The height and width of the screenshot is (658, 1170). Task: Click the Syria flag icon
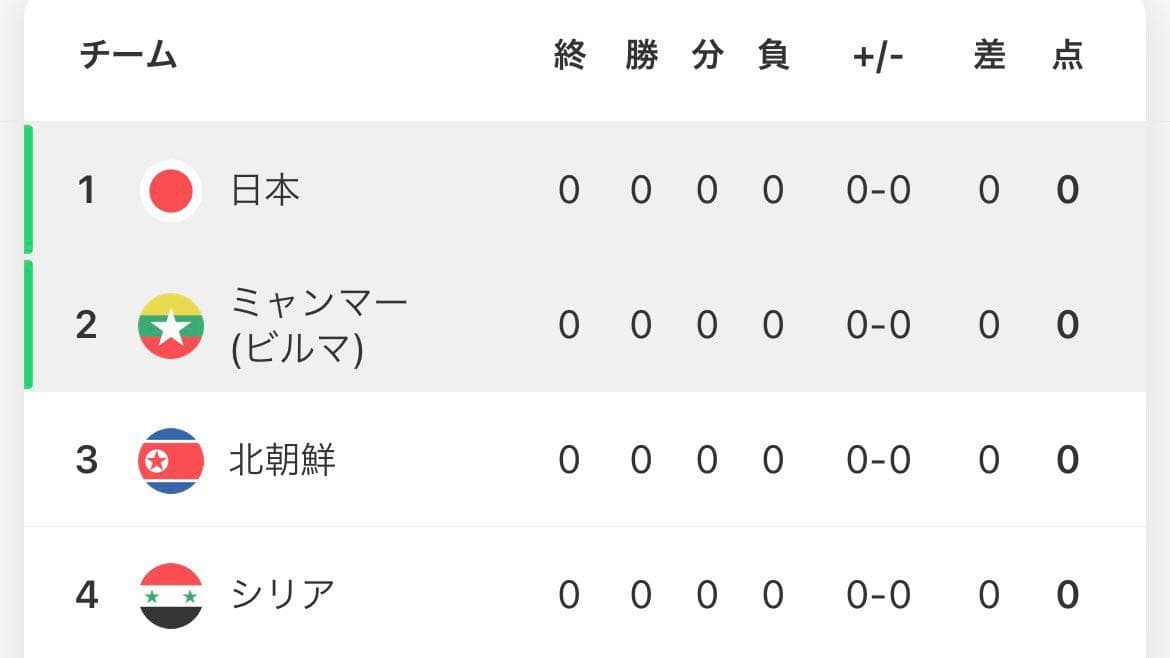pyautogui.click(x=171, y=595)
